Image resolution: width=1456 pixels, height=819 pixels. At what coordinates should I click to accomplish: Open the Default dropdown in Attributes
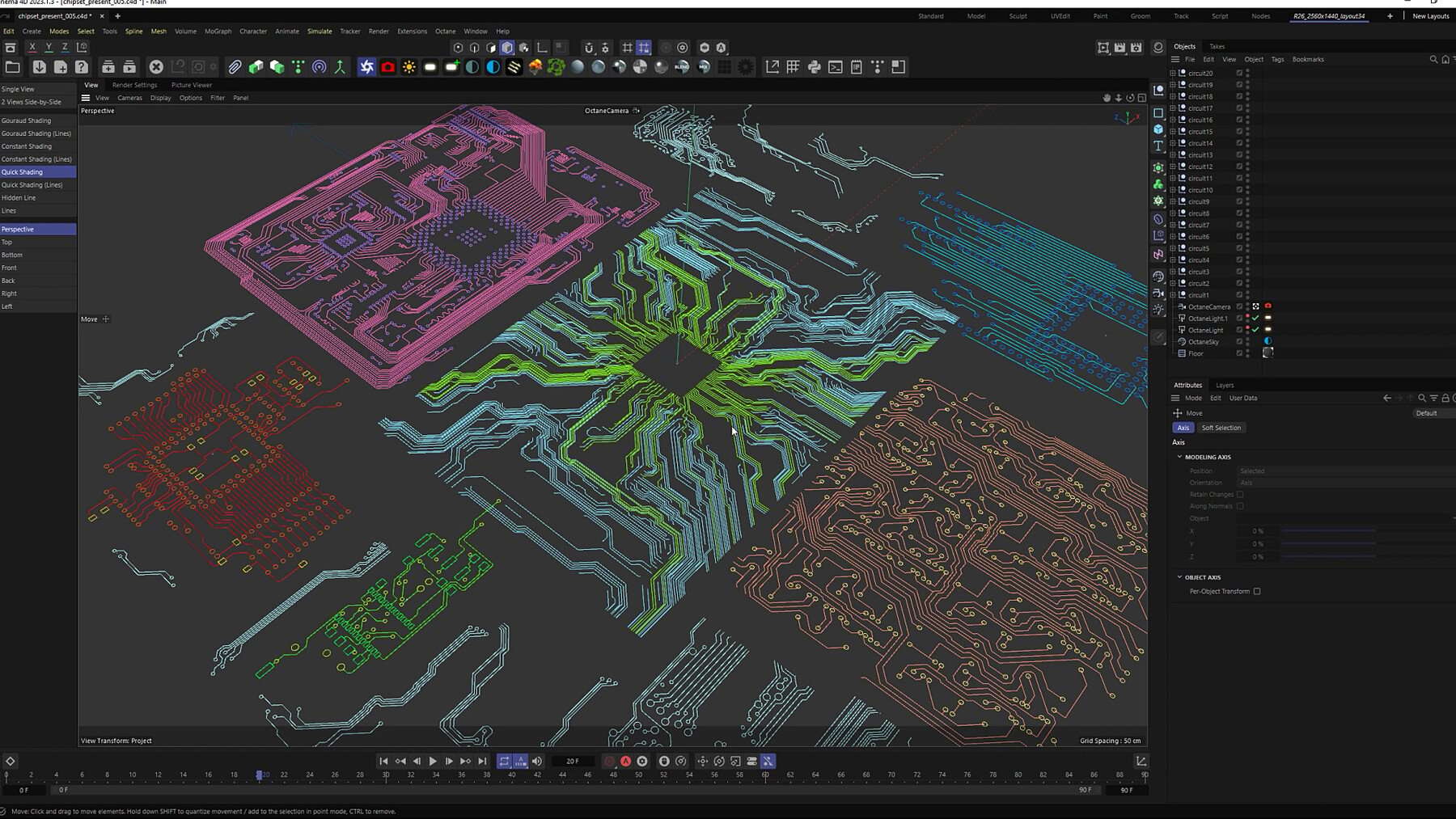click(1433, 413)
